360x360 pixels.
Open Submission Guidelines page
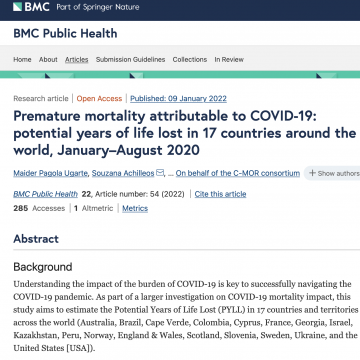click(130, 59)
